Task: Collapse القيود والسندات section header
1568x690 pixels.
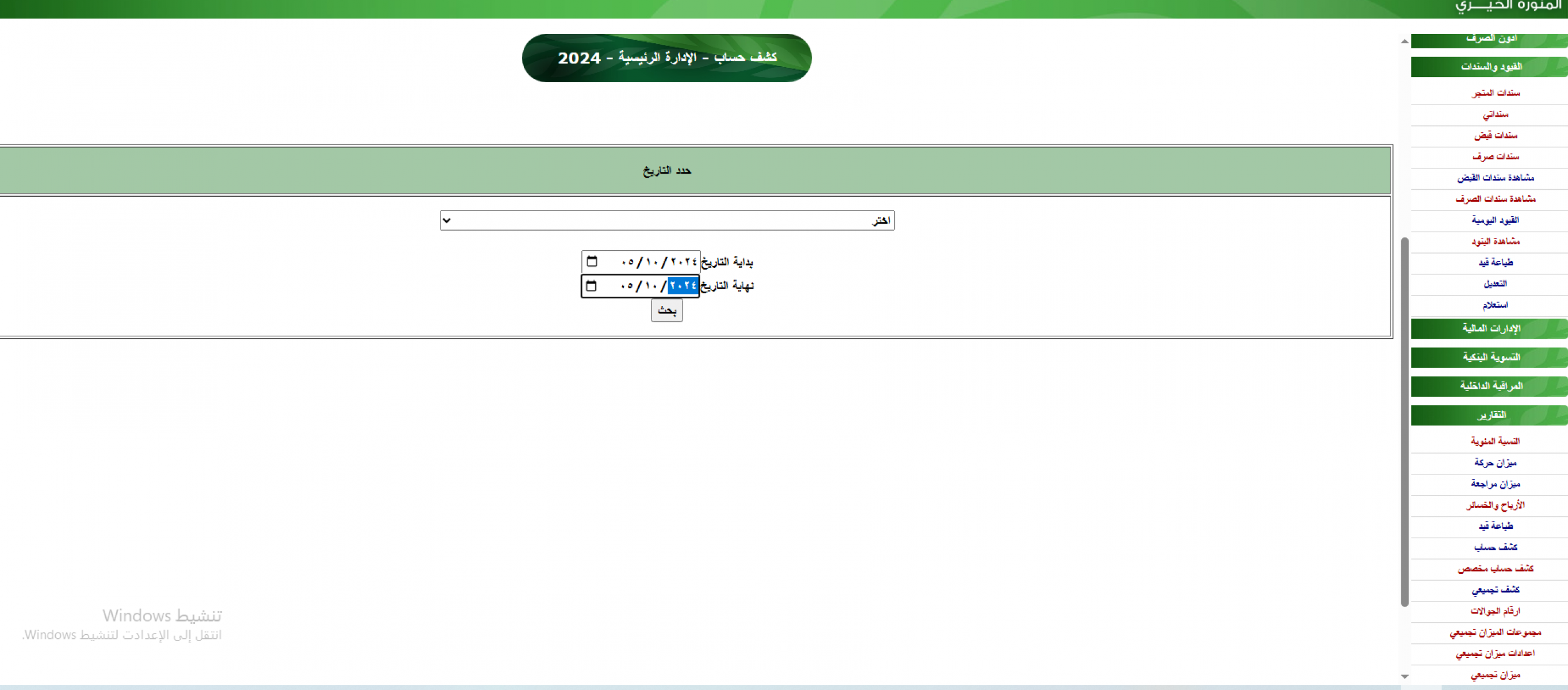Action: pyautogui.click(x=1491, y=66)
